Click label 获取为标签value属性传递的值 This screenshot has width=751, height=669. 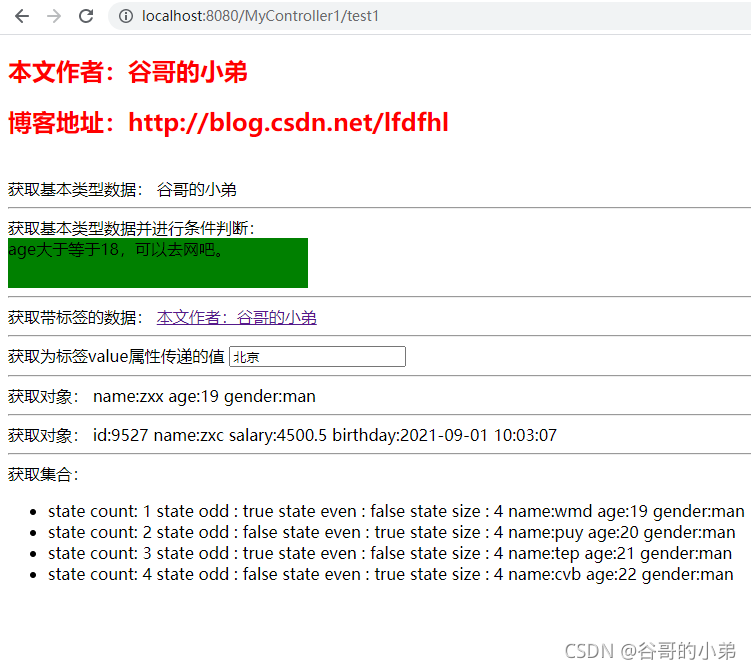click(x=116, y=357)
